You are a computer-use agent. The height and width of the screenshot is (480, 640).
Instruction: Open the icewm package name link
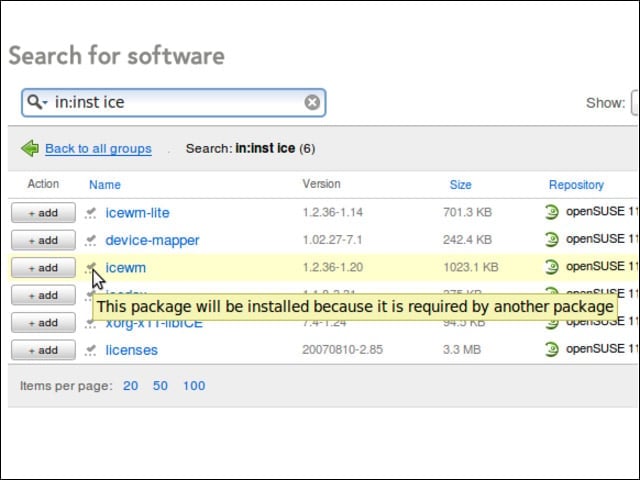click(125, 268)
